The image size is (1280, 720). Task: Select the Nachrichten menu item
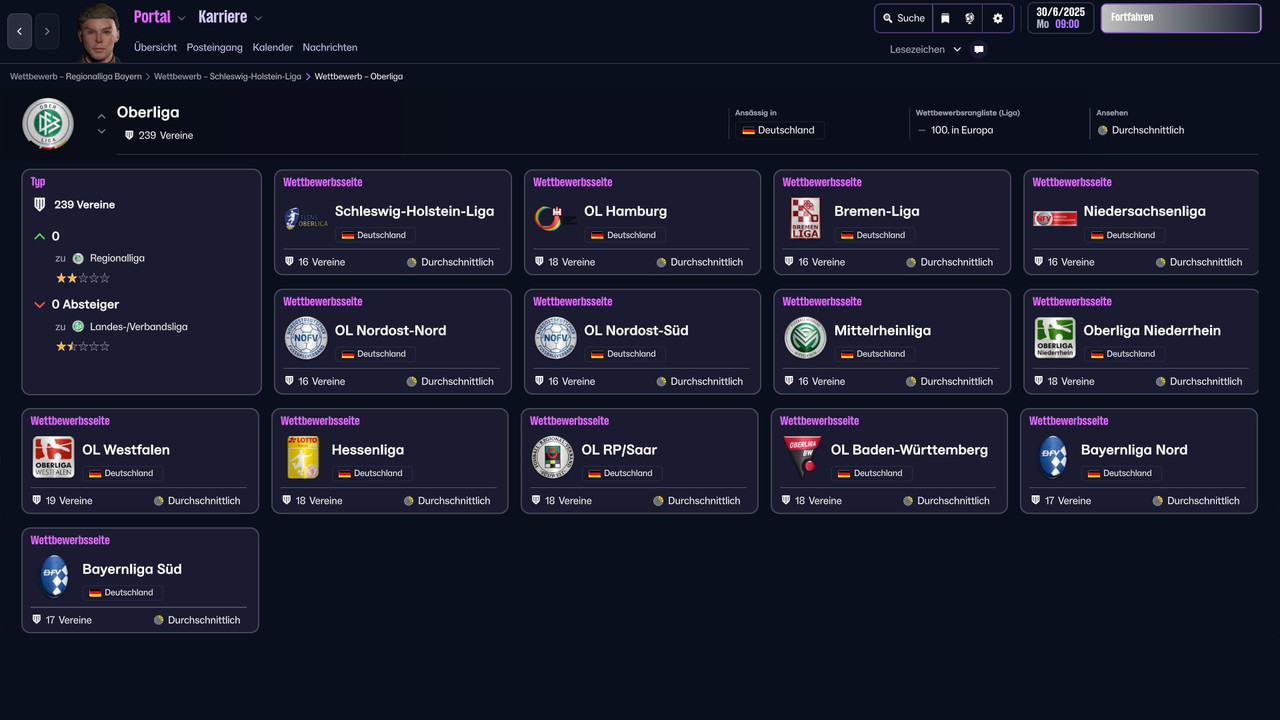[x=330, y=47]
